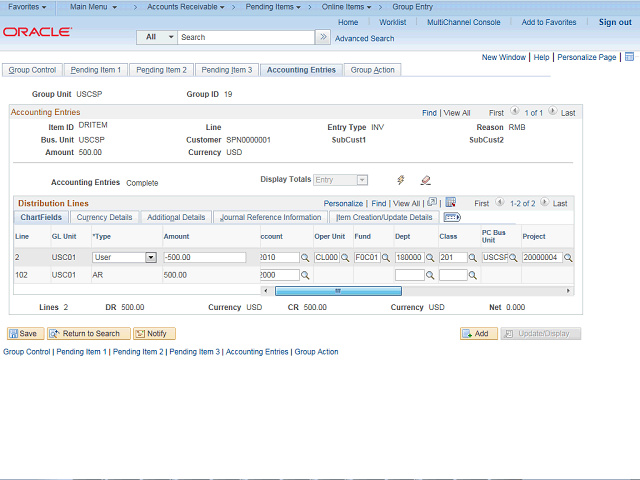640x480 pixels.
Task: Open the Currency Details grid tab
Action: click(104, 217)
